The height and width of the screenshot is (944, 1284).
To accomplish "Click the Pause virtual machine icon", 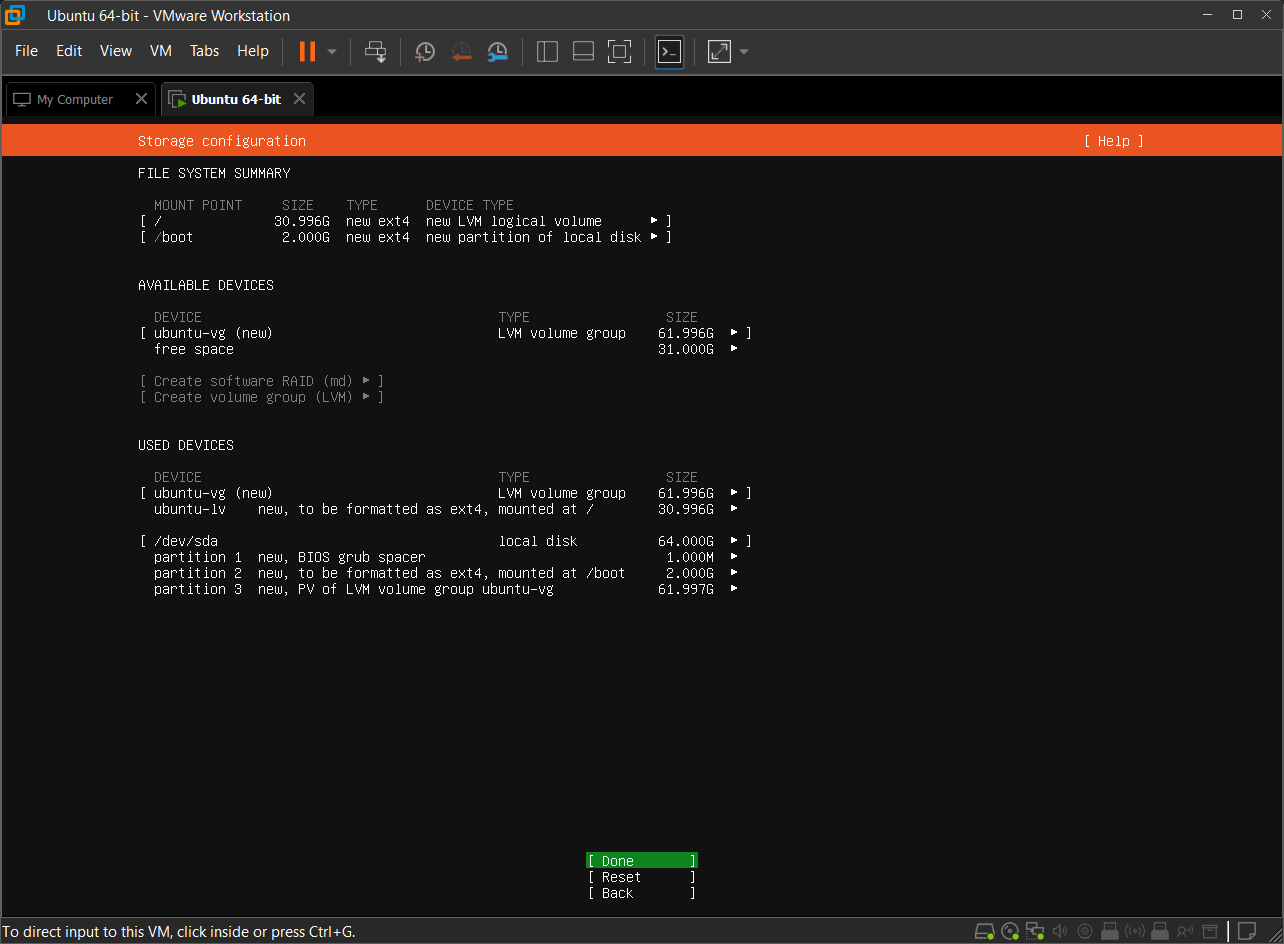I will (x=307, y=51).
